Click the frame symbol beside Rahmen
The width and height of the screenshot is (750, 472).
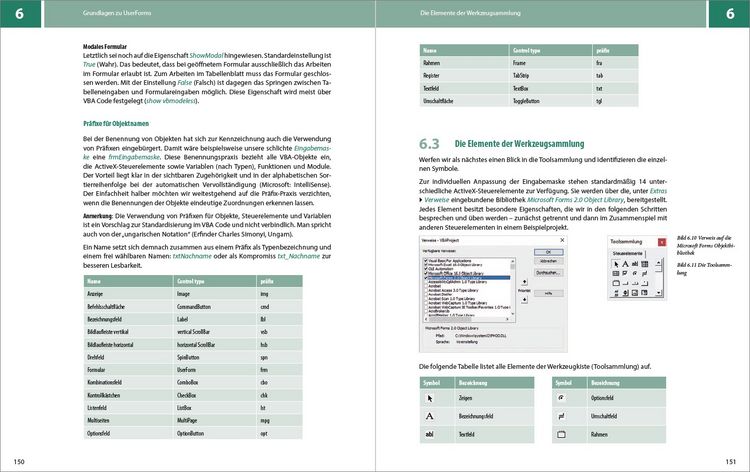point(562,434)
